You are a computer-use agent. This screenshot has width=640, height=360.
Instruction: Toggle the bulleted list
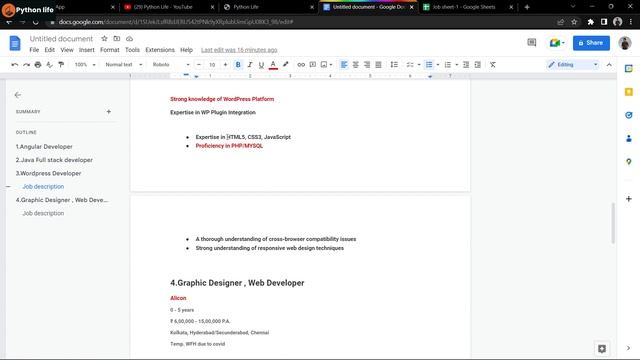coord(429,64)
